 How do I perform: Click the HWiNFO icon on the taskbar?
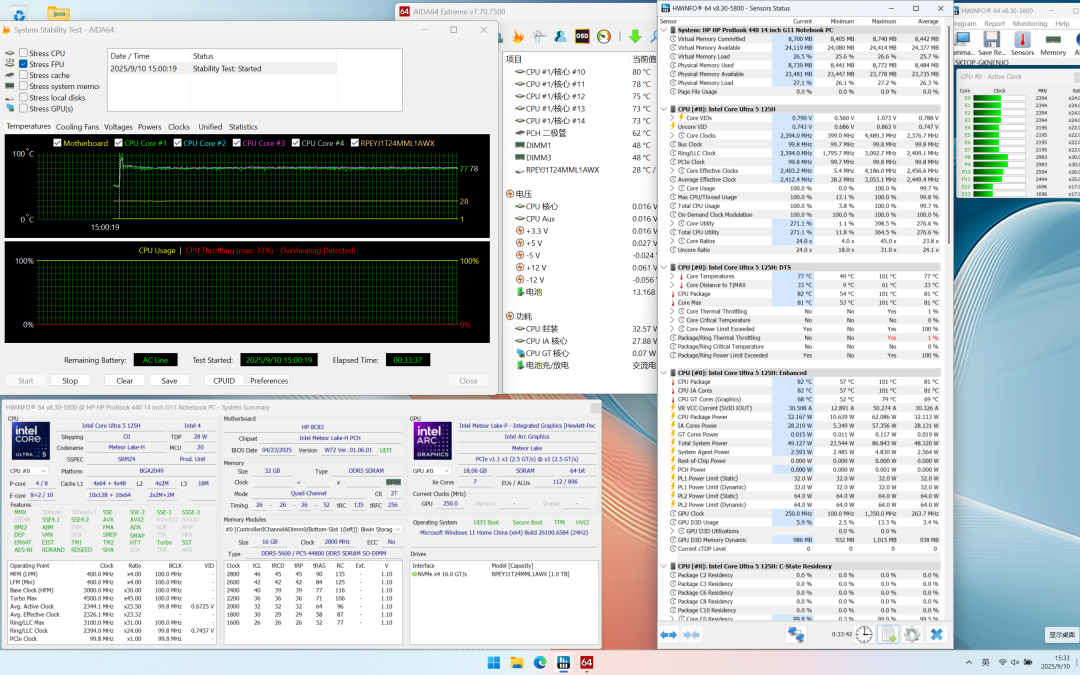pyautogui.click(x=563, y=663)
